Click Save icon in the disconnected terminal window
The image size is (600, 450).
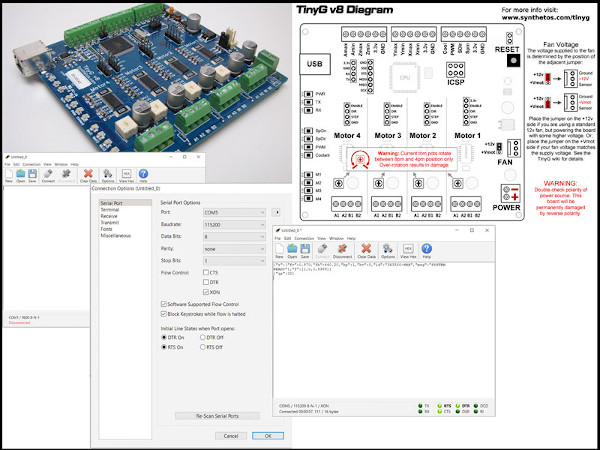tap(33, 175)
